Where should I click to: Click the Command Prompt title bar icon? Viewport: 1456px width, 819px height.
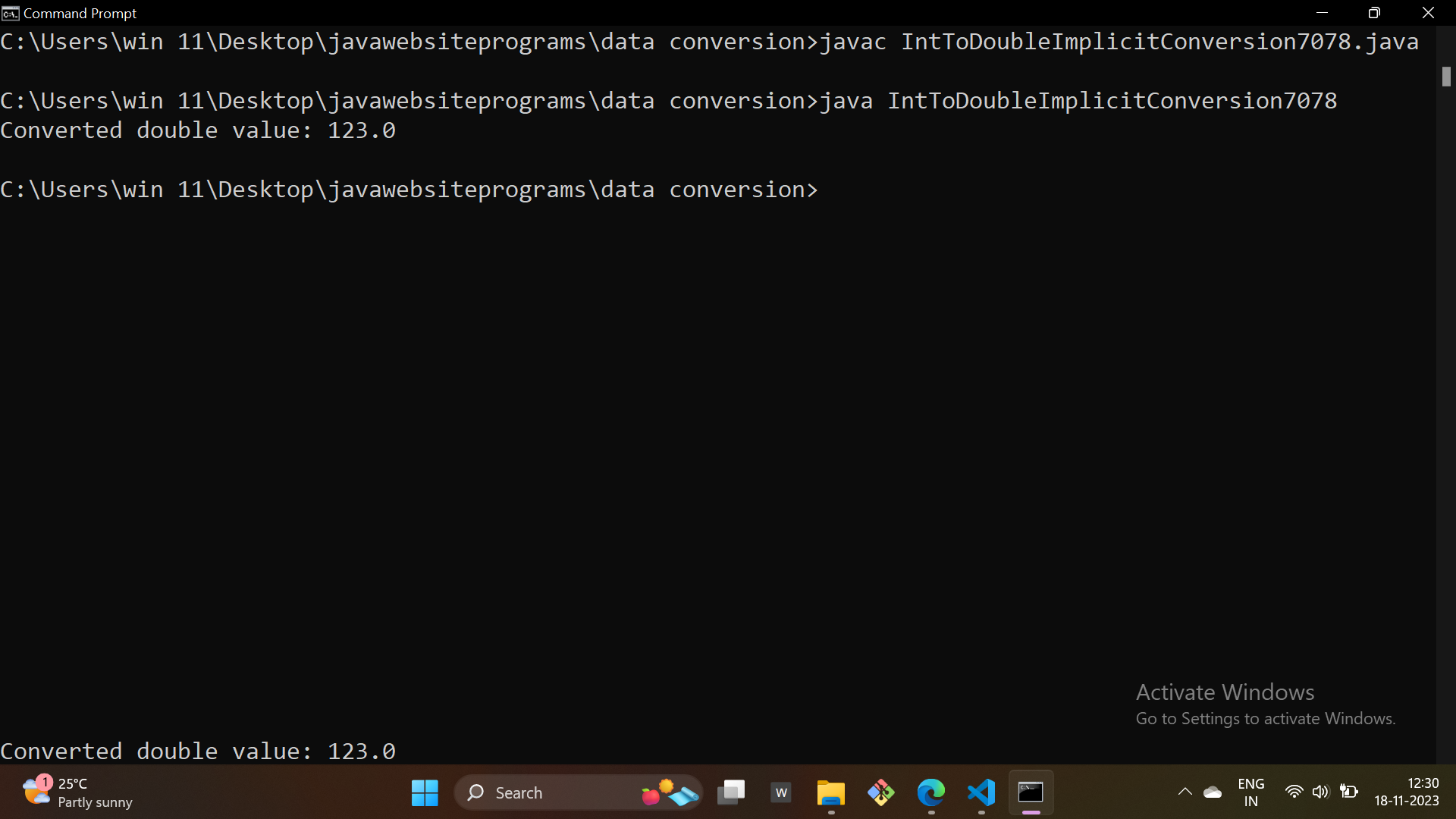(10, 13)
